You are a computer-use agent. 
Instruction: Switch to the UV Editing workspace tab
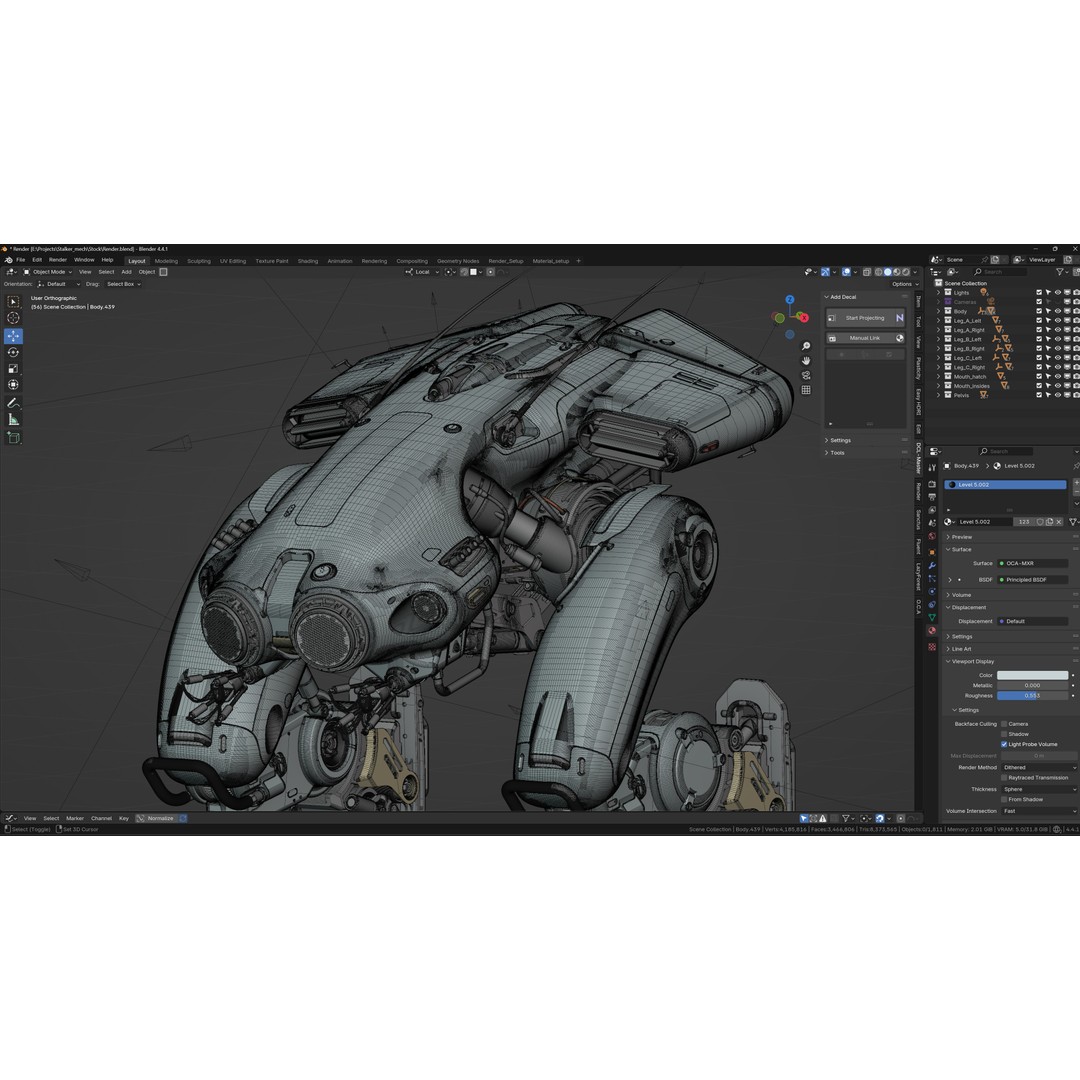(x=233, y=261)
